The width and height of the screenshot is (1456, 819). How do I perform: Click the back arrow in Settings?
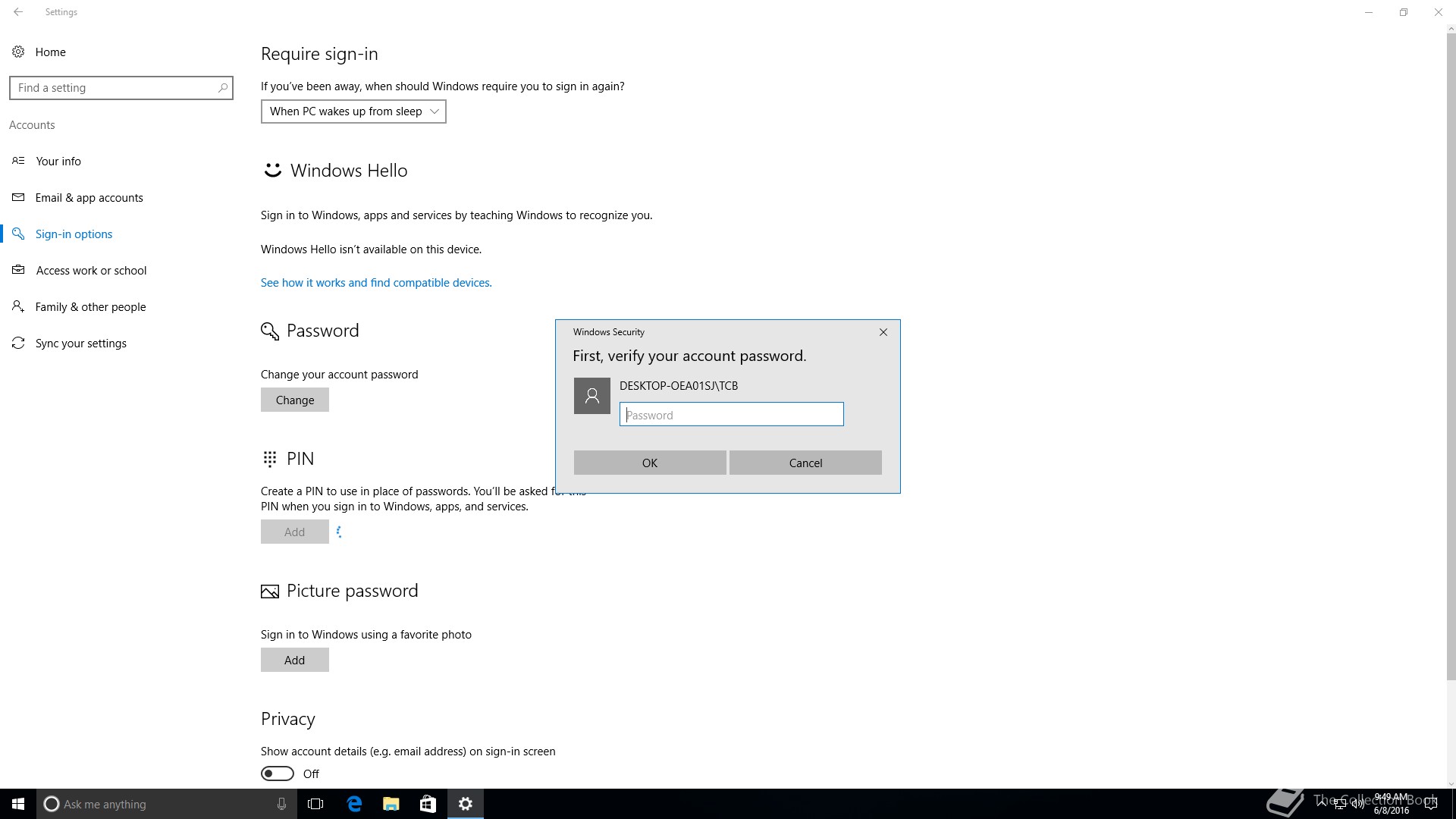(18, 12)
